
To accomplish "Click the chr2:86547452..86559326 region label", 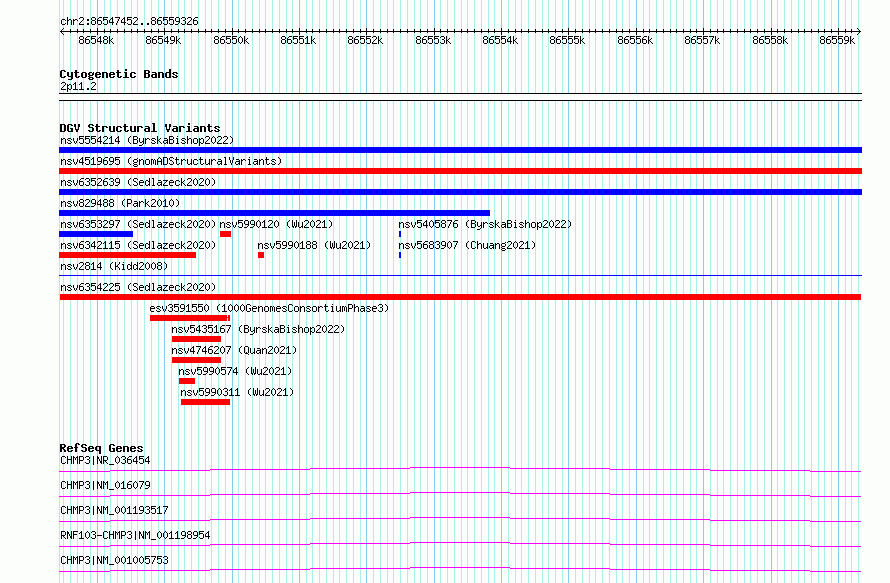I will 129,22.
